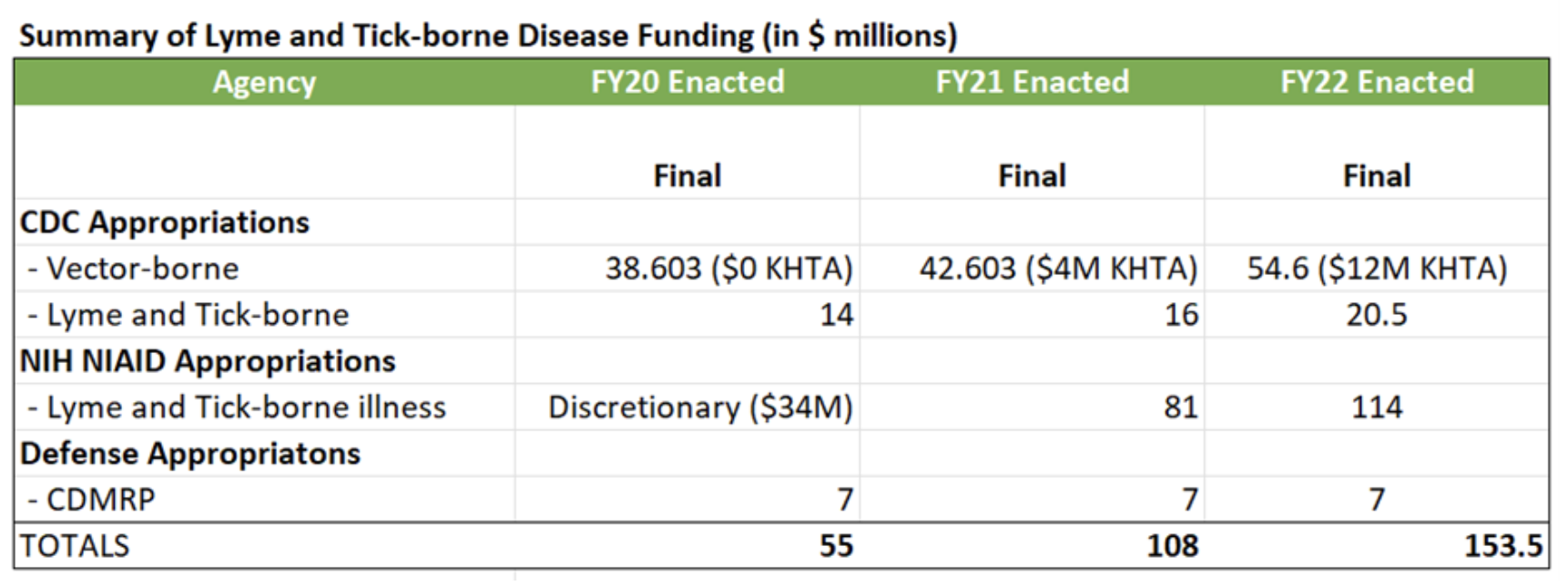The width and height of the screenshot is (1568, 586).
Task: Select the "FY21 Enacted" column header
Action: [1033, 82]
